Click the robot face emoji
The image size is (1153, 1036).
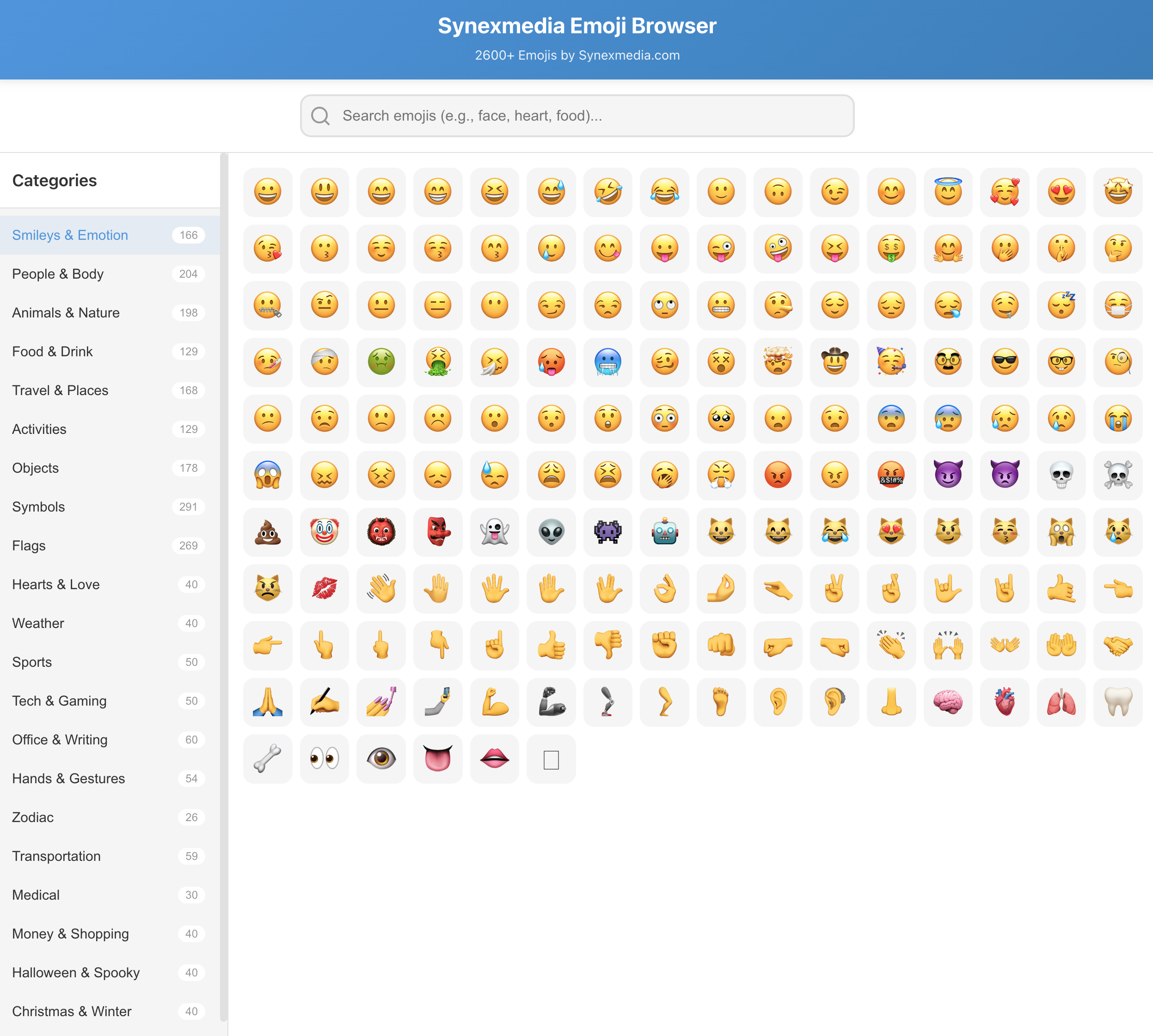[x=664, y=532]
